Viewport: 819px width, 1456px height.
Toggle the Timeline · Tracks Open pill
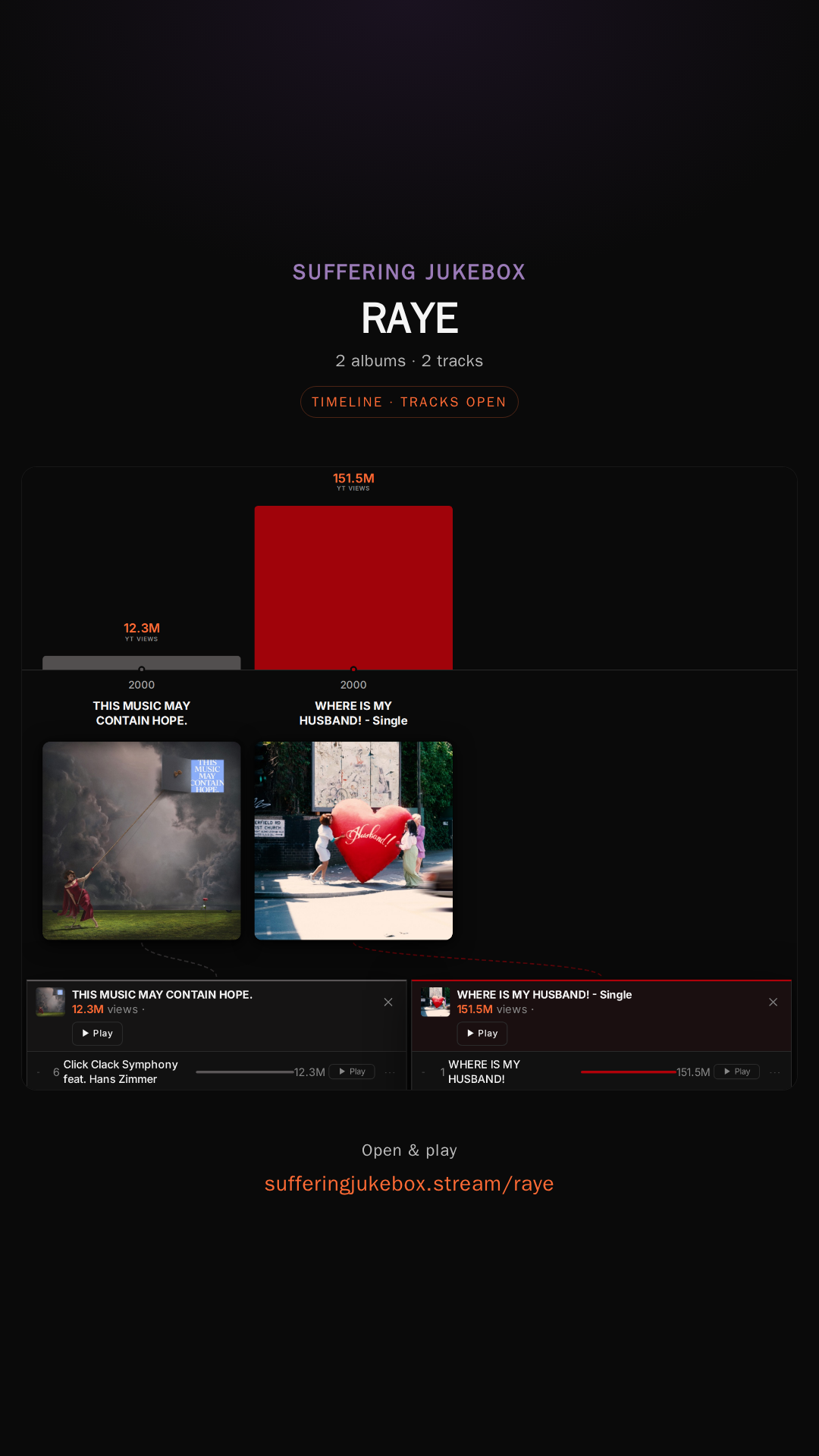(x=409, y=402)
